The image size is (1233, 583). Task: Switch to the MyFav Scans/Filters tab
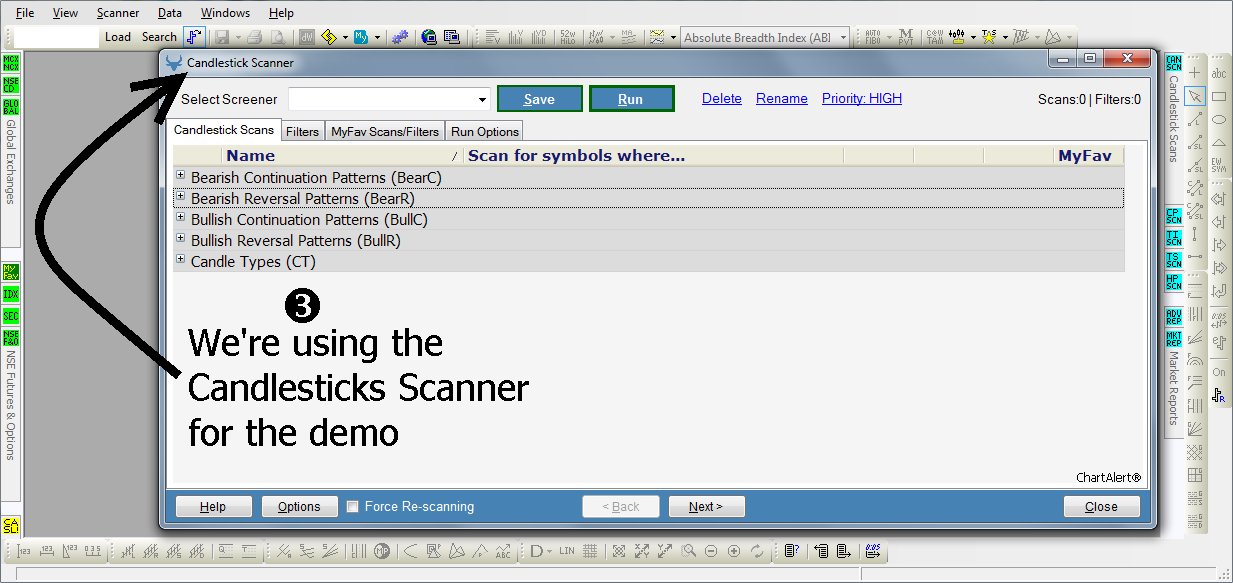coord(385,132)
